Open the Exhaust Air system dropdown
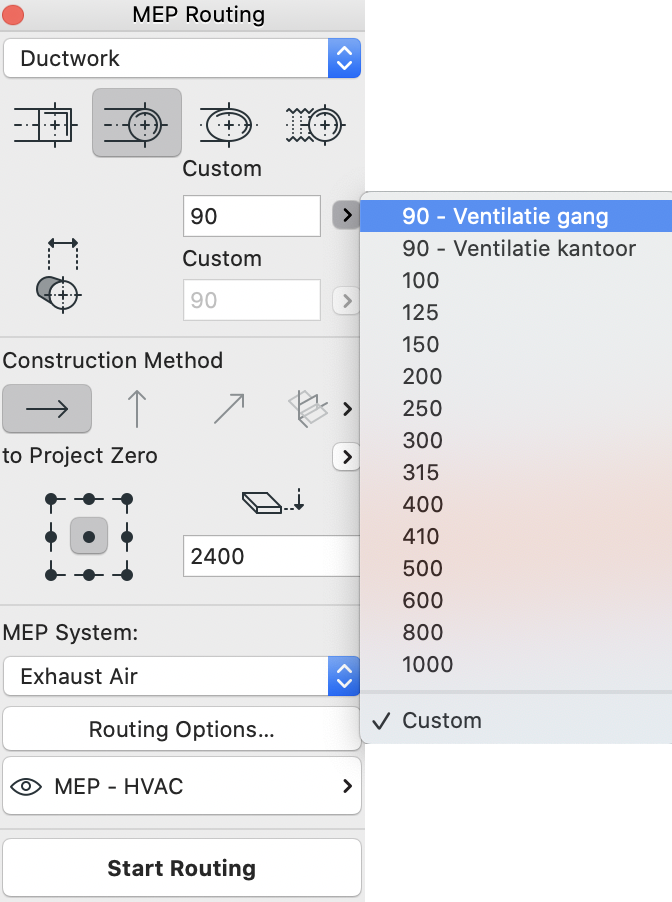This screenshot has width=672, height=902. pyautogui.click(x=182, y=676)
